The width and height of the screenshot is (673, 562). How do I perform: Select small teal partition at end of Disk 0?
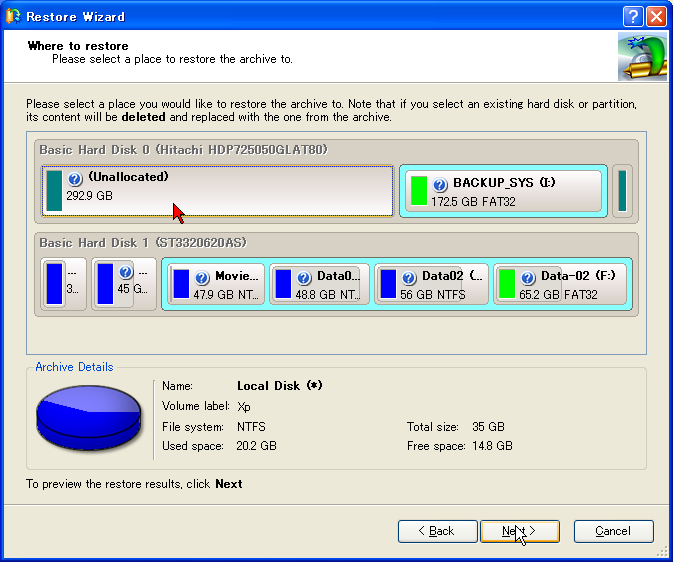(x=622, y=191)
